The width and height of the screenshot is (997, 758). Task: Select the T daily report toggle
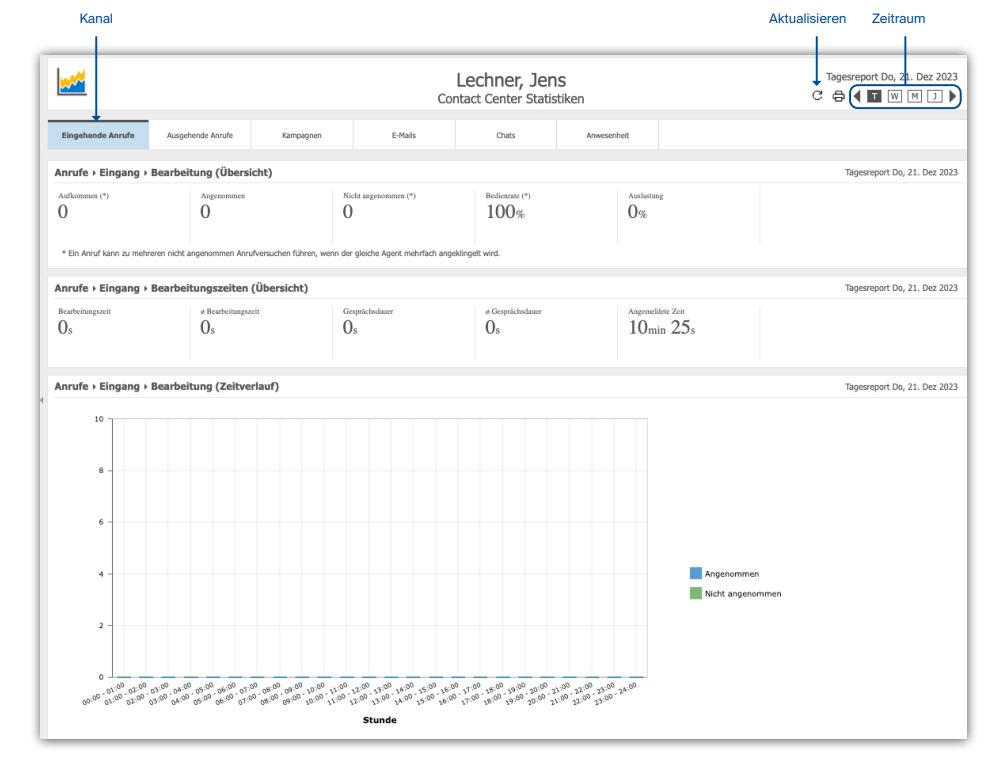pos(875,96)
